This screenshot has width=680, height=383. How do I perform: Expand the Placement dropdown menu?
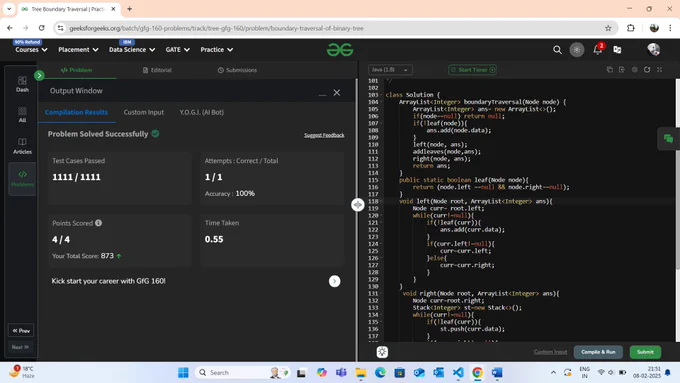pos(78,50)
